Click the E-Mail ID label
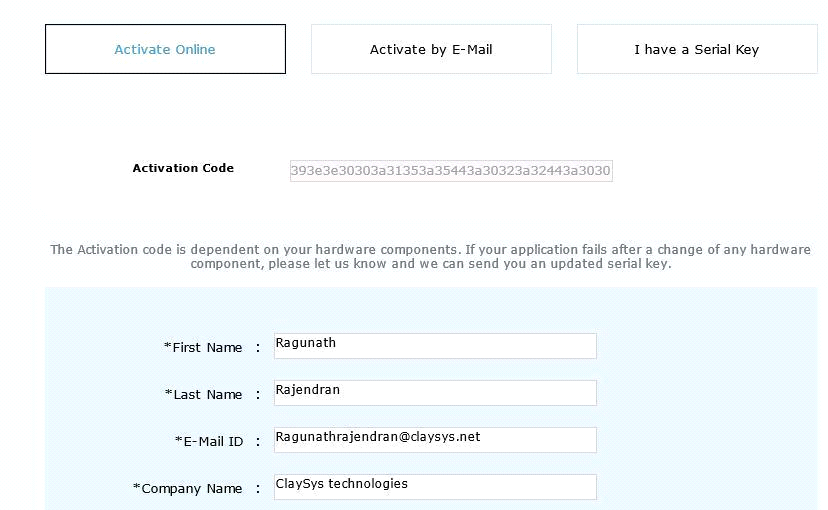This screenshot has height=510, width=828. pos(212,441)
